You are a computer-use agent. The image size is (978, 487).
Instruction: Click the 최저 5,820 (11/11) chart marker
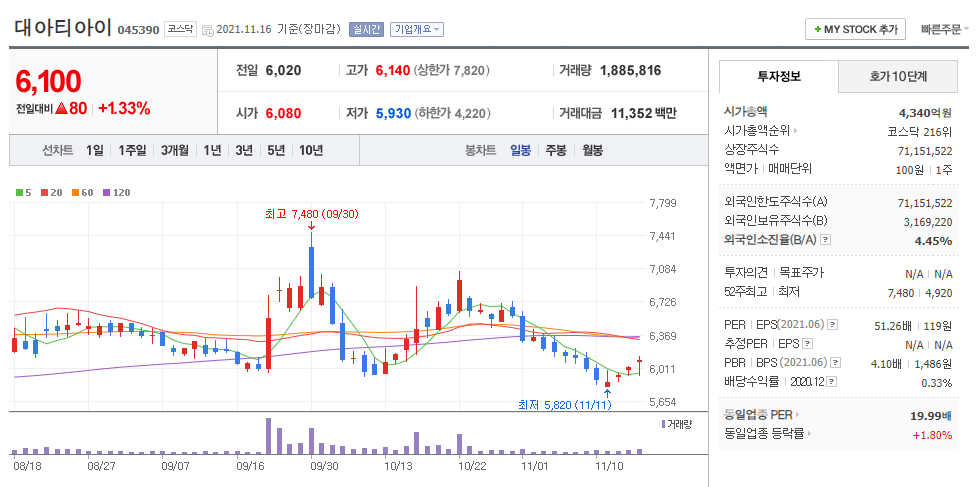click(x=565, y=405)
